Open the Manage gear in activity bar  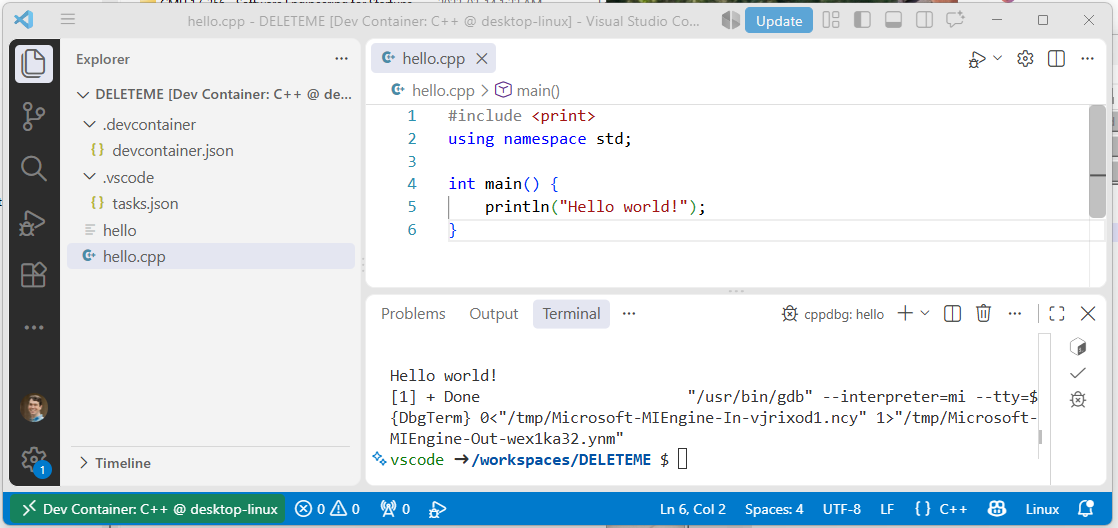coord(34,460)
